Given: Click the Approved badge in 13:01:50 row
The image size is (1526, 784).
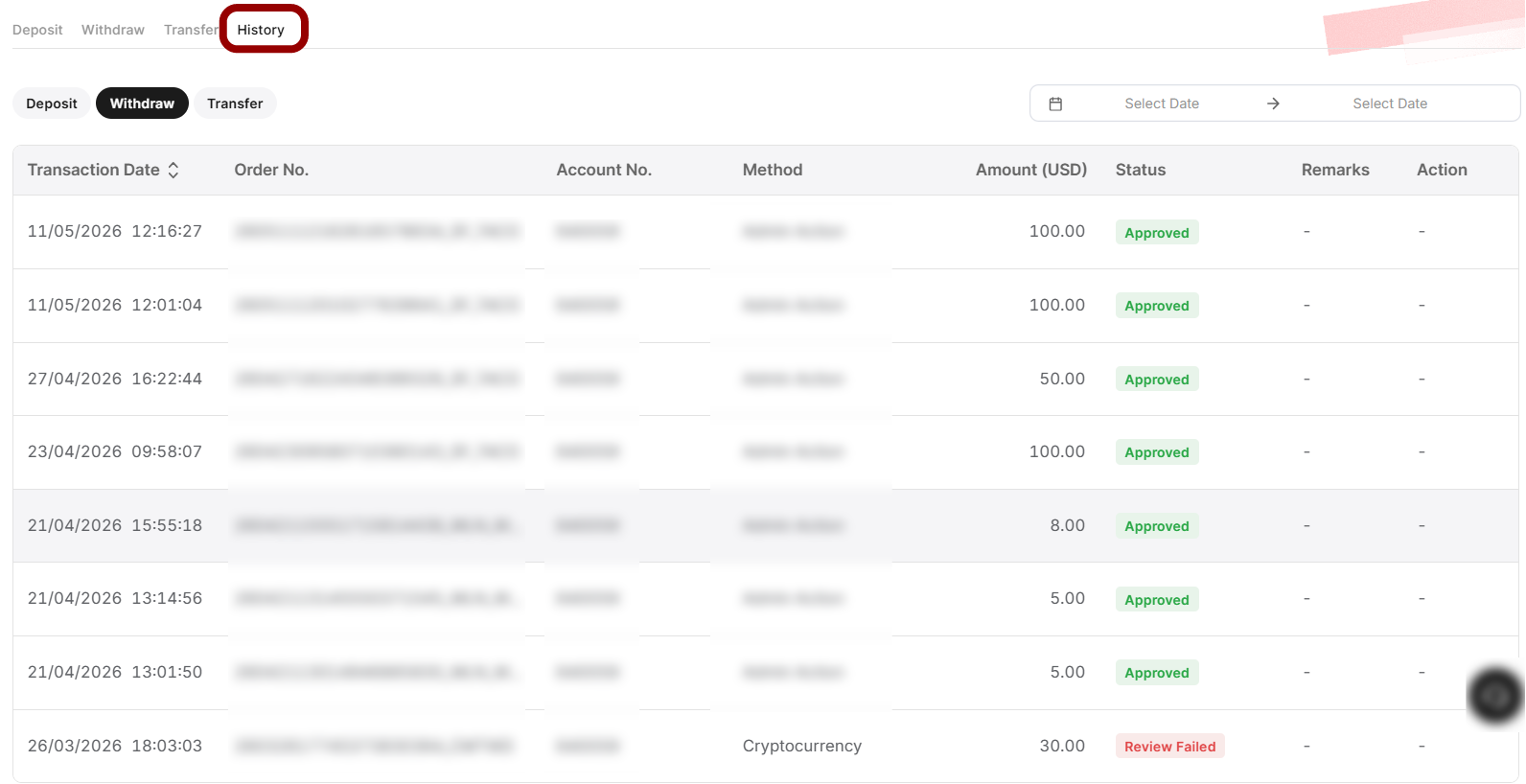Looking at the screenshot, I should coord(1157,673).
